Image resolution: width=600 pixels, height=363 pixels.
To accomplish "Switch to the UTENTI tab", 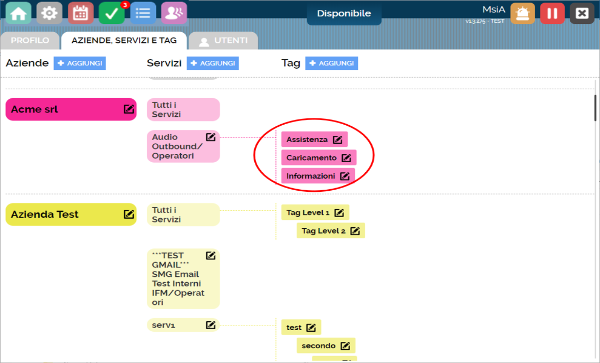I will click(223, 41).
